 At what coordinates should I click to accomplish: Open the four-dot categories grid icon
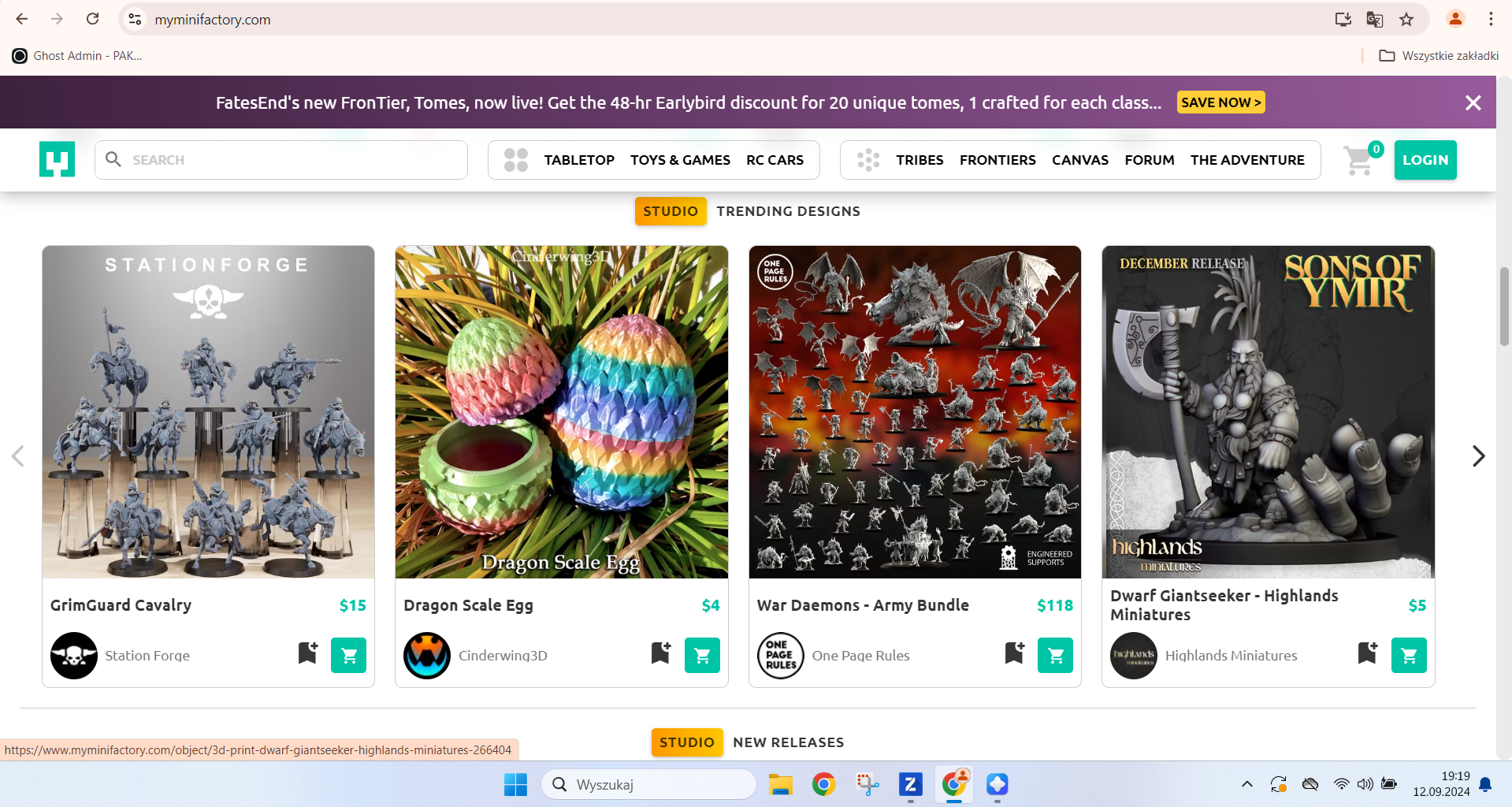point(516,160)
